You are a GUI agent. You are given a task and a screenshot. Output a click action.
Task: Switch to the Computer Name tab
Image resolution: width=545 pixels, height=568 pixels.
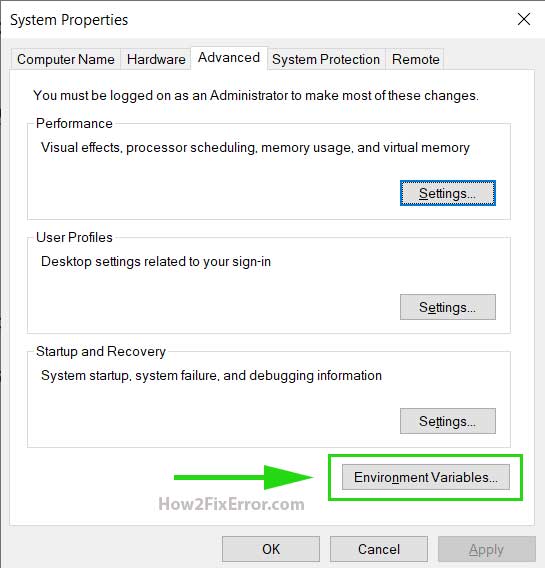pyautogui.click(x=66, y=59)
